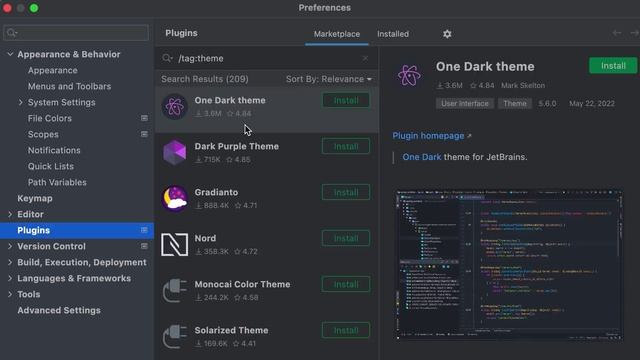
Task: Click the Search Results (209) label
Action: pyautogui.click(x=204, y=79)
